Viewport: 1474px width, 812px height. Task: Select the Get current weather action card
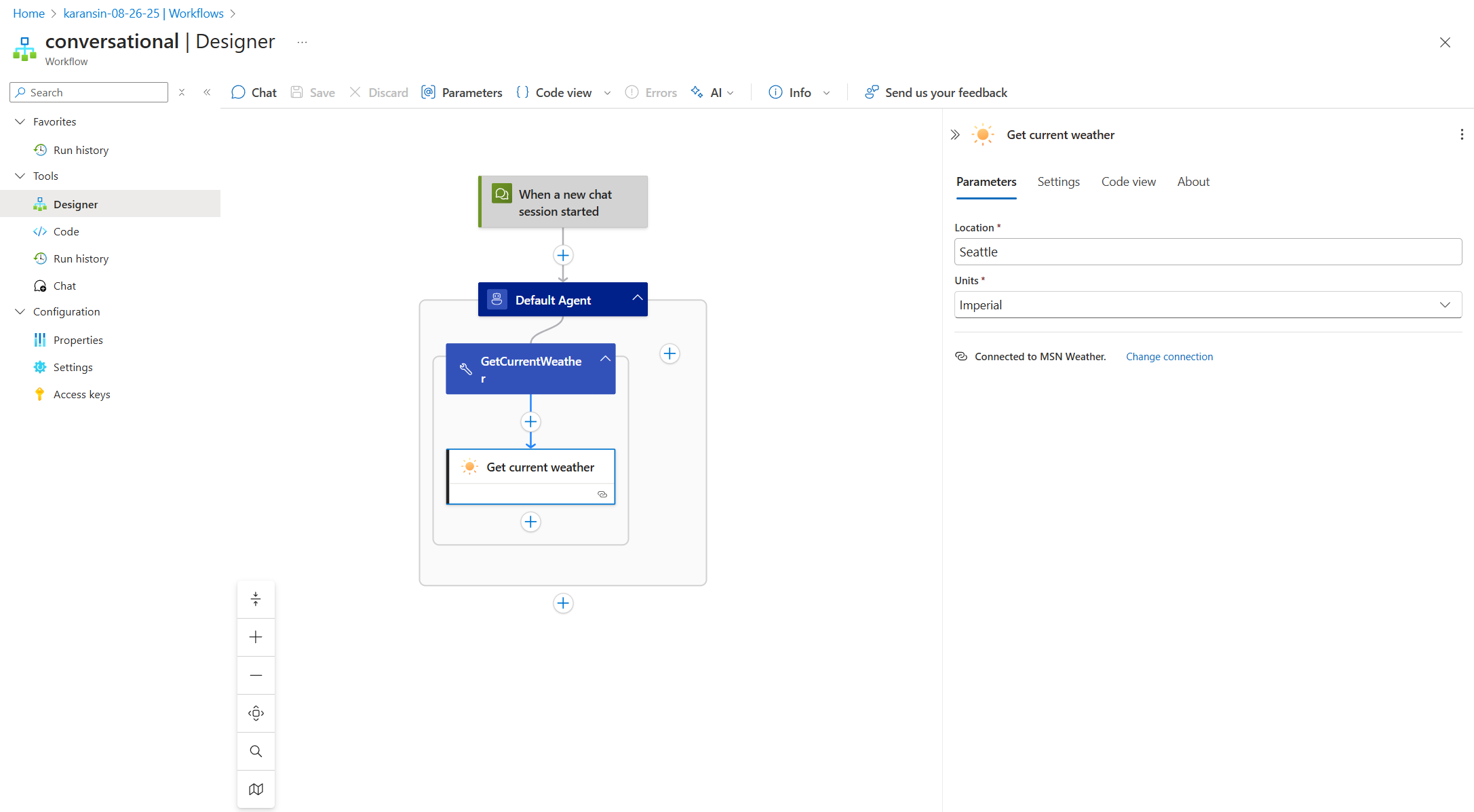click(530, 476)
